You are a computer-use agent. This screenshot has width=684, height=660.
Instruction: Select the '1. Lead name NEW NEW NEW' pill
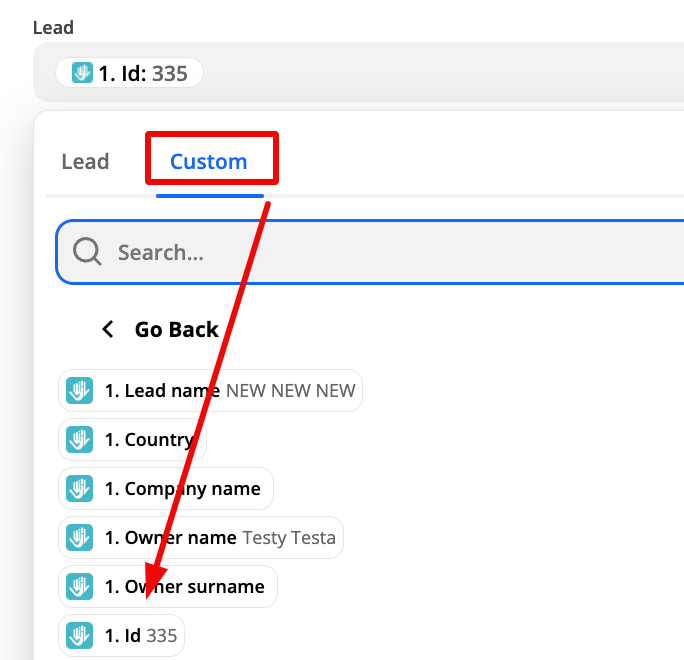point(210,390)
